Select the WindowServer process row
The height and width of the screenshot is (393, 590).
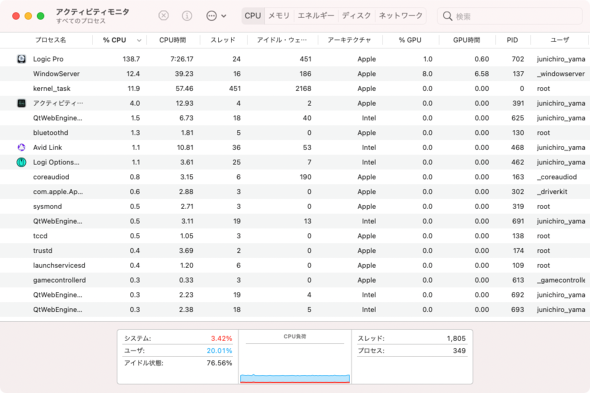(x=295, y=74)
